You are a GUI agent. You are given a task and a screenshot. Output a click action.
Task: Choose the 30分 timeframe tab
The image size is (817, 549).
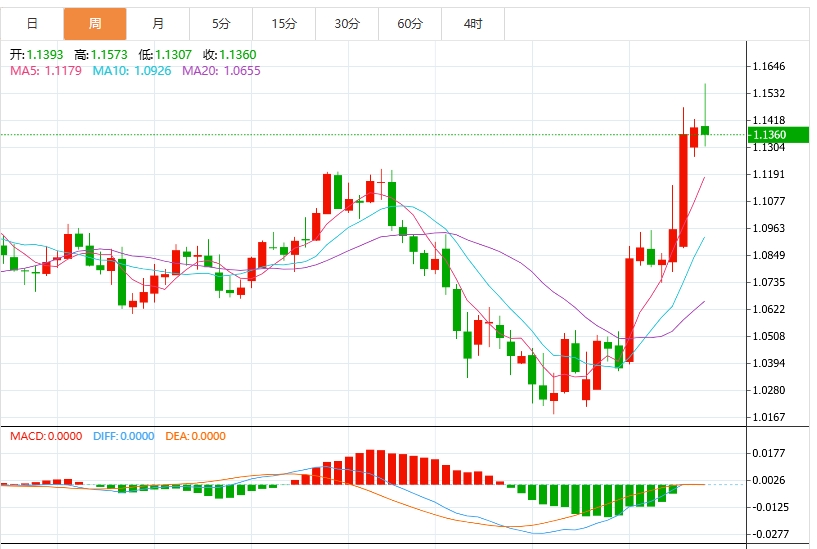tap(347, 23)
